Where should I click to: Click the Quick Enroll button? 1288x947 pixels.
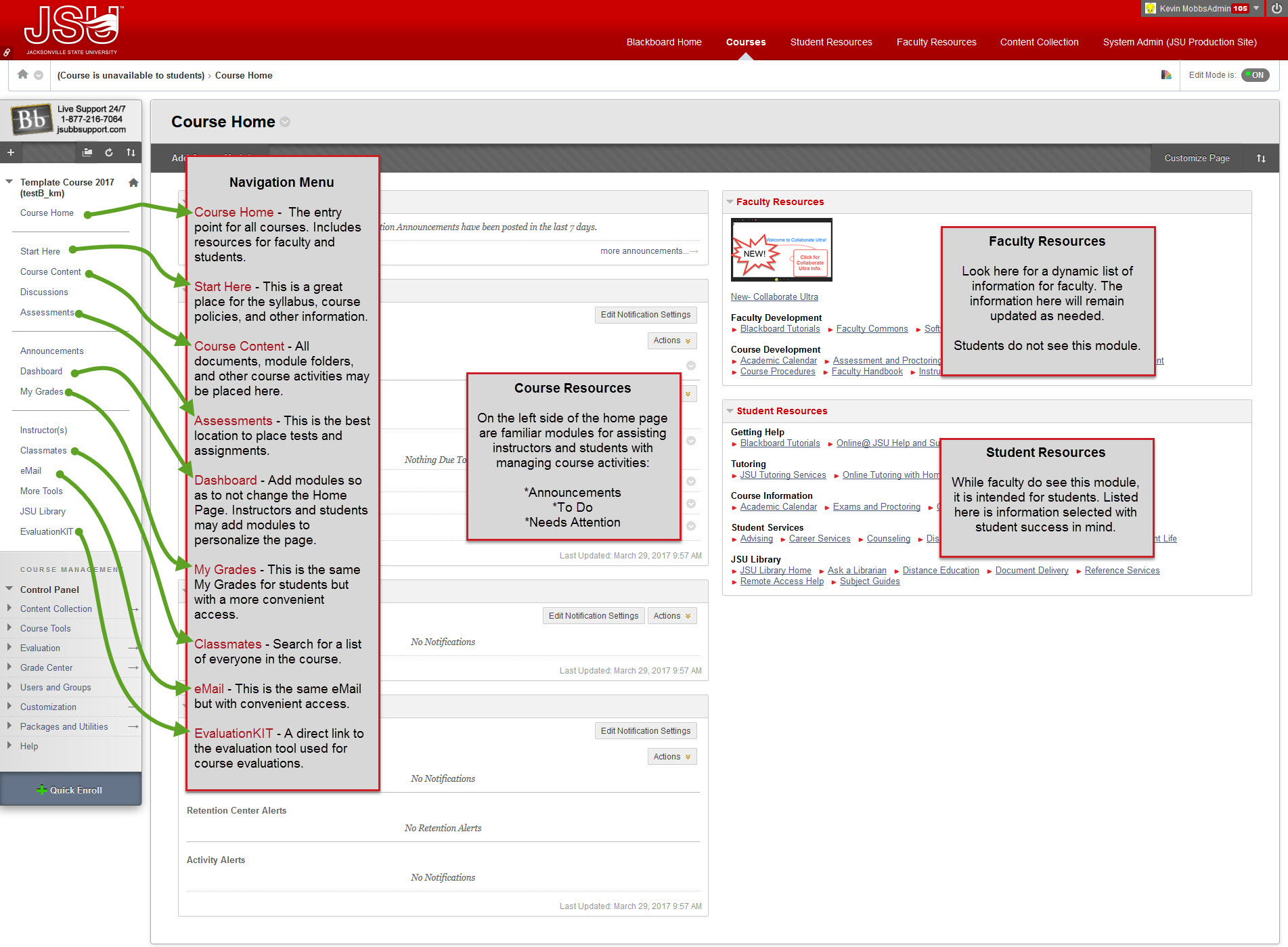pos(70,789)
